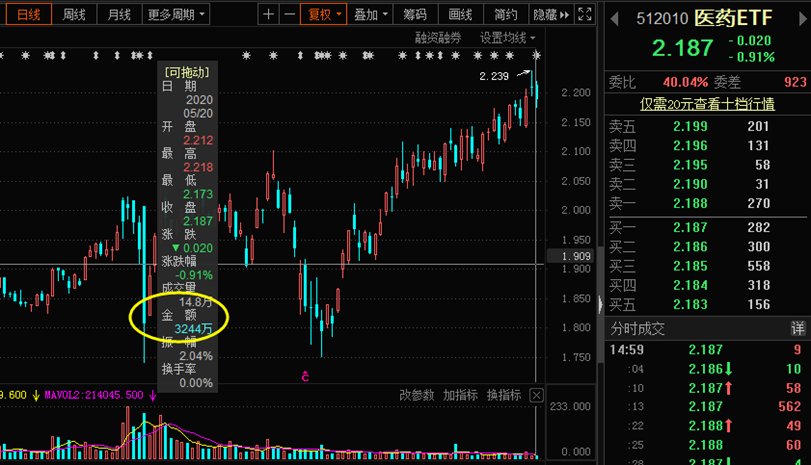Click the 委差 923 value
Image resolution: width=811 pixels, height=465 pixels.
click(795, 82)
